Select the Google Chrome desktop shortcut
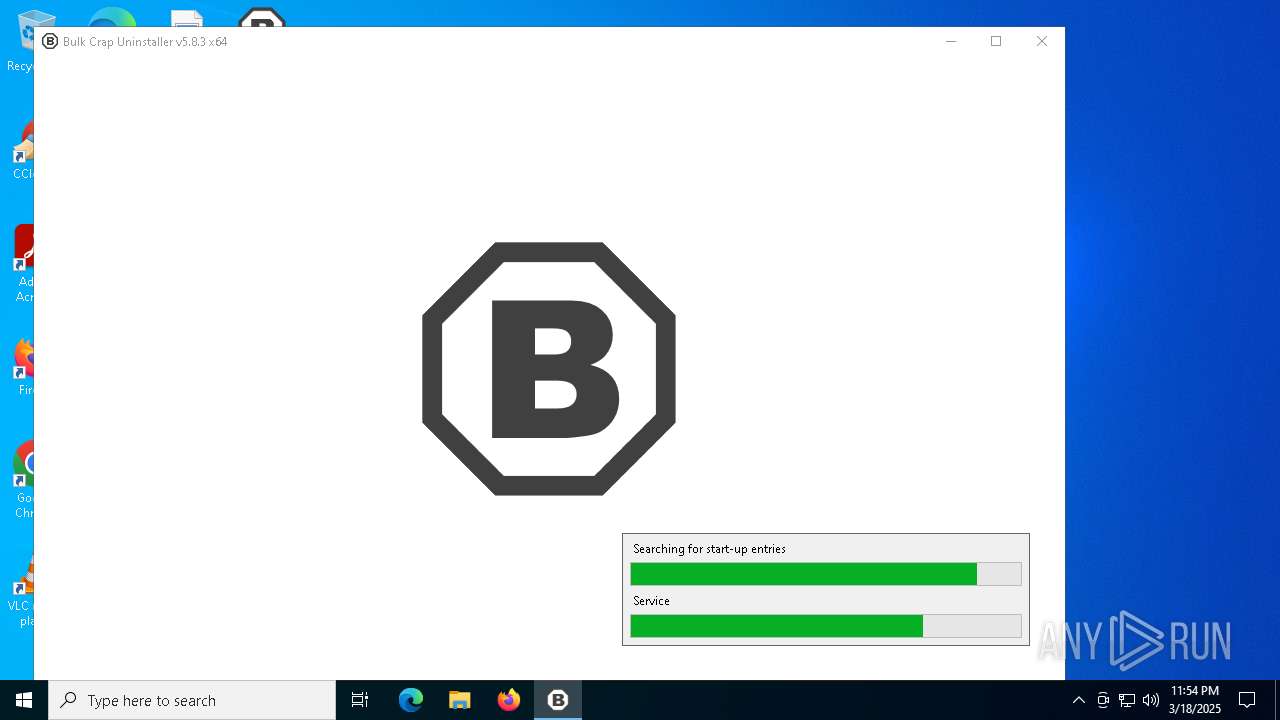 click(22, 480)
